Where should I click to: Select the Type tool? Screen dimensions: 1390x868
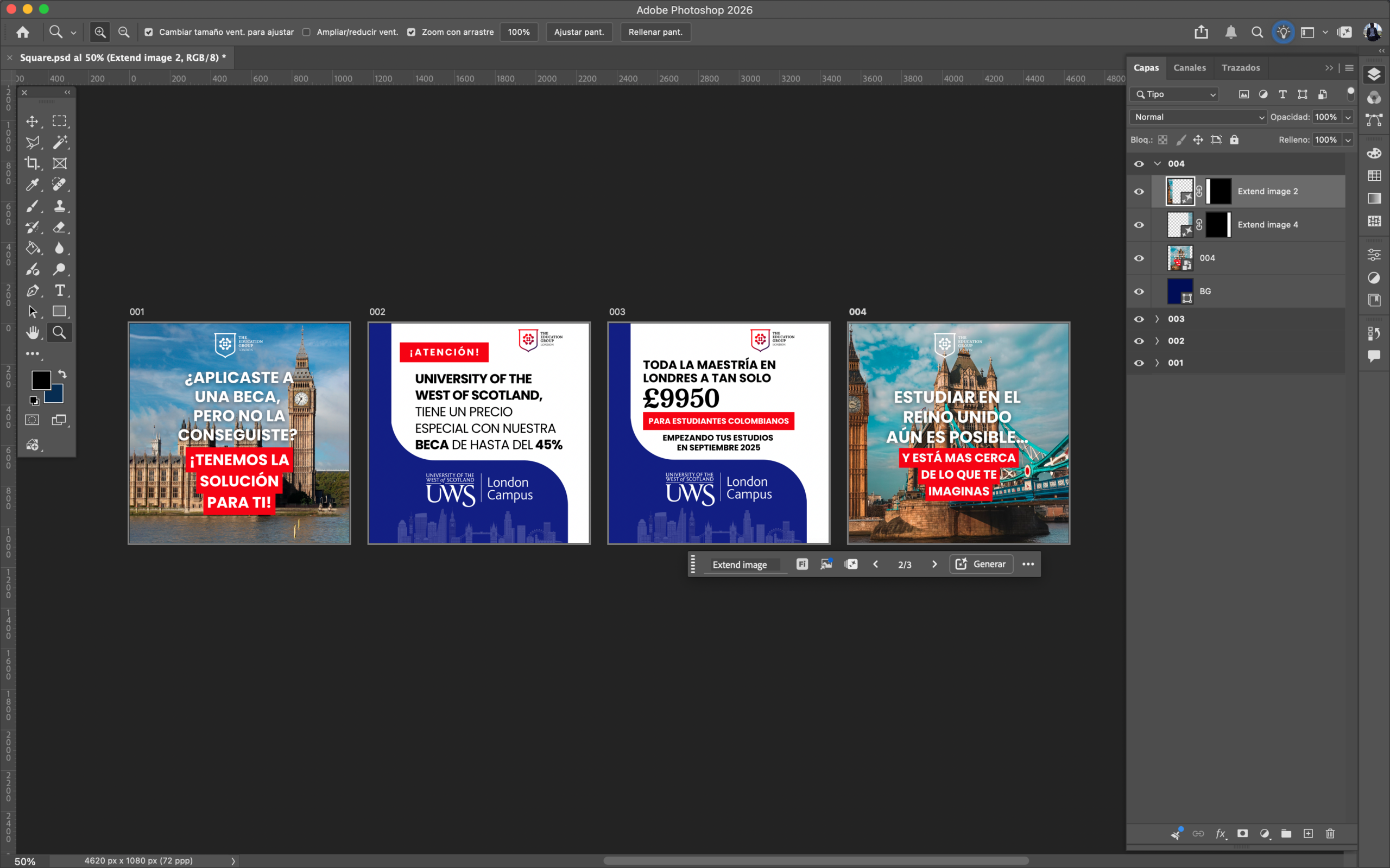[x=59, y=290]
